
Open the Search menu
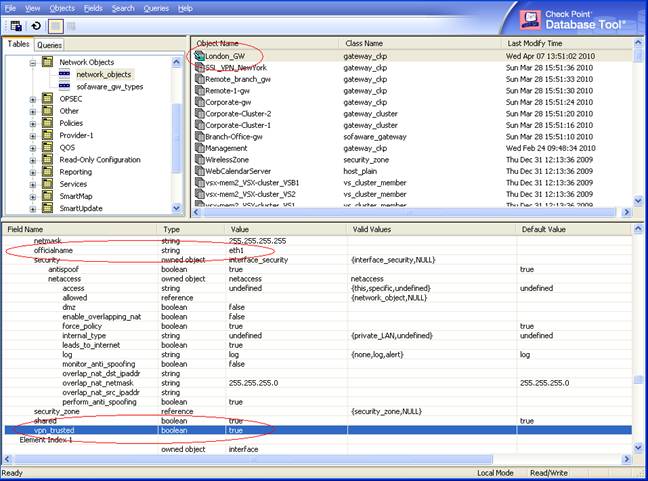(123, 8)
